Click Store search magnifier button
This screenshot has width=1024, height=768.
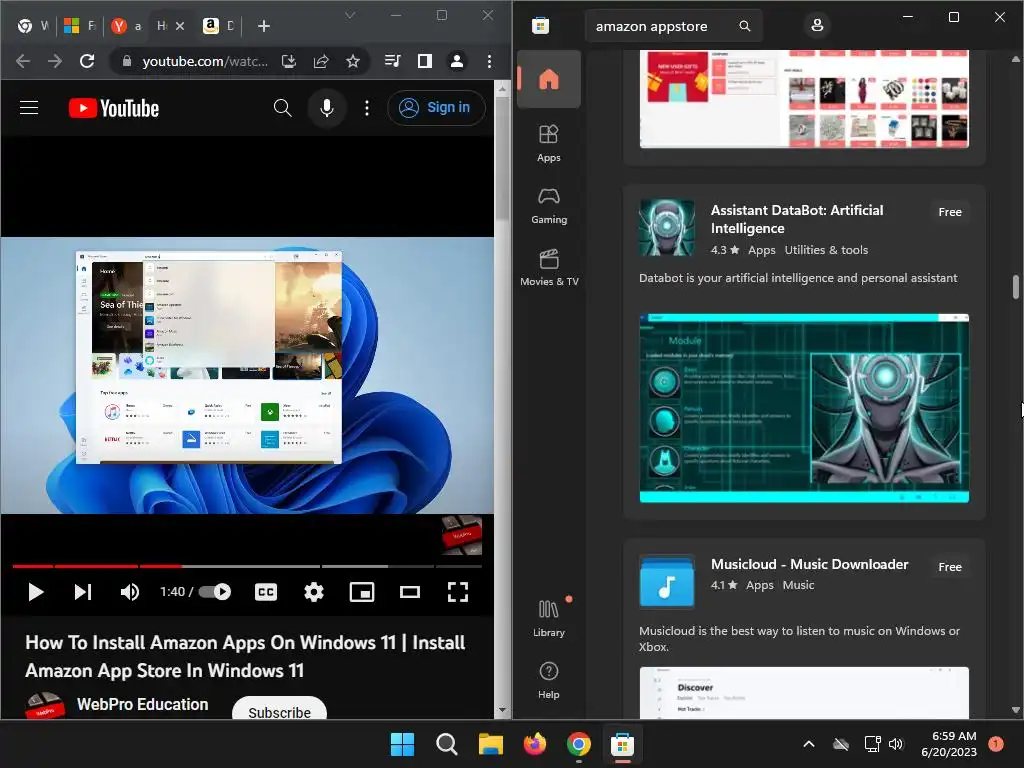744,26
